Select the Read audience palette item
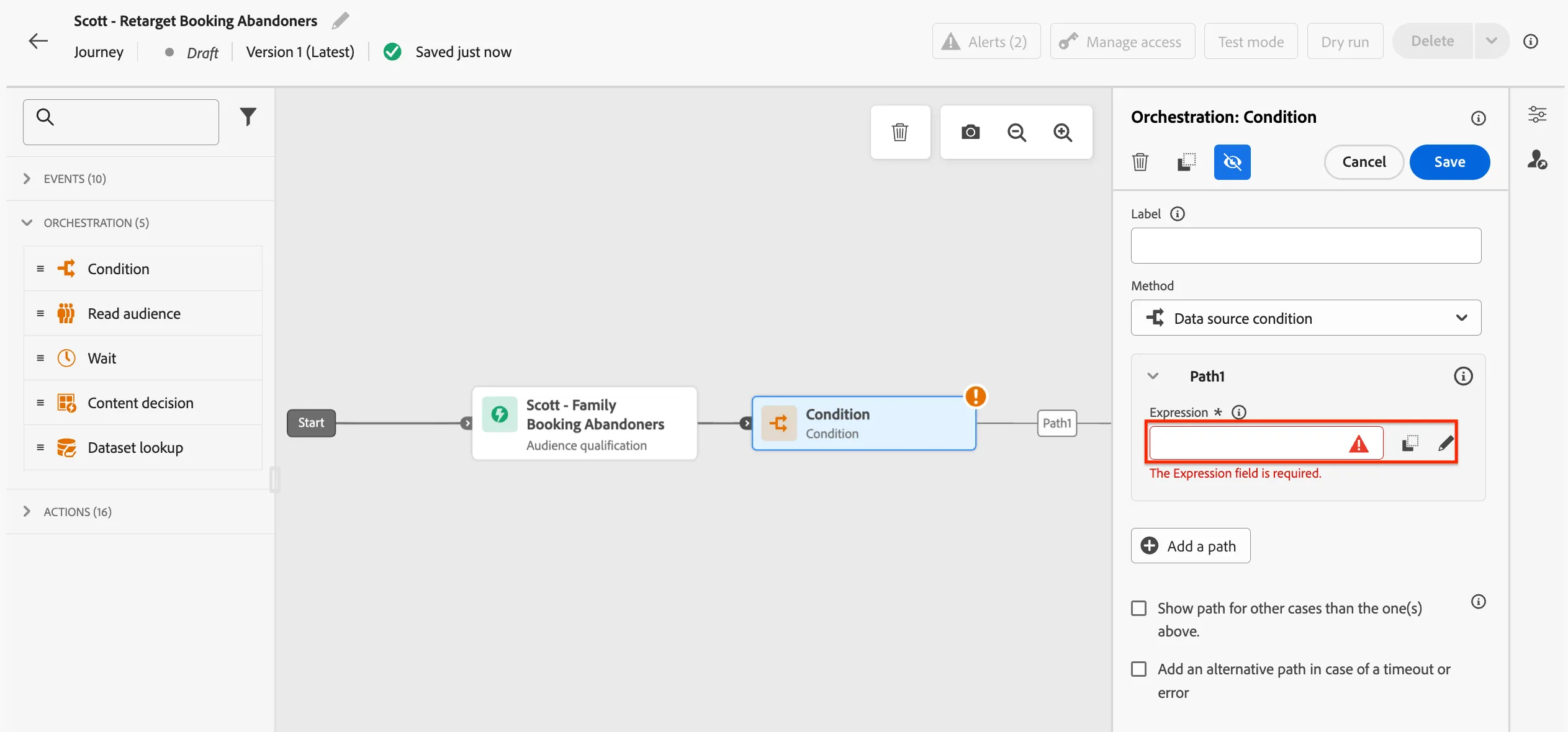Image resolution: width=1568 pixels, height=732 pixels. pyautogui.click(x=143, y=313)
